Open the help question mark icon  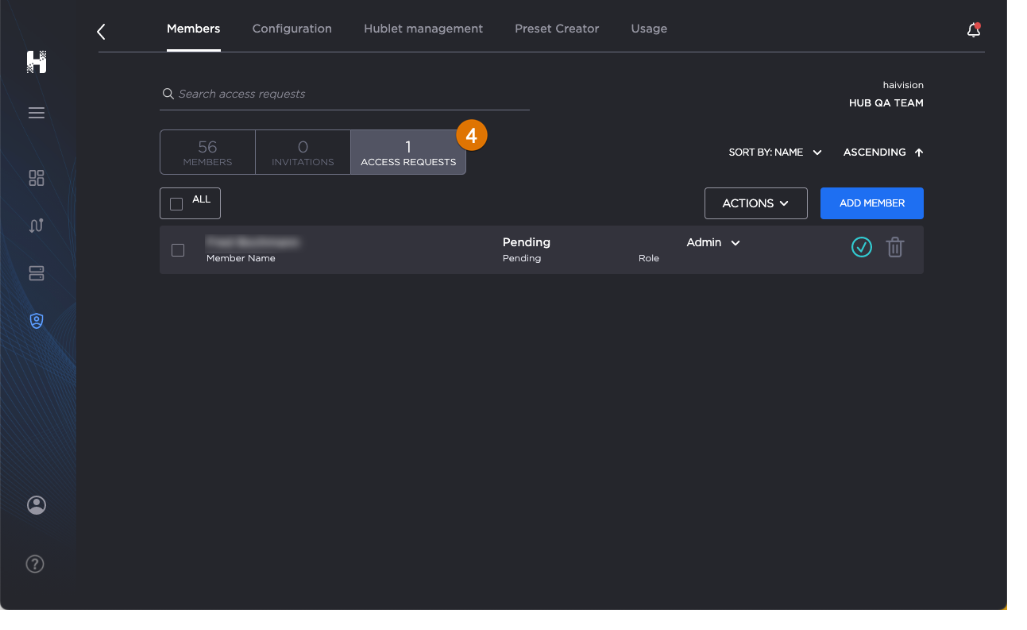tap(35, 564)
